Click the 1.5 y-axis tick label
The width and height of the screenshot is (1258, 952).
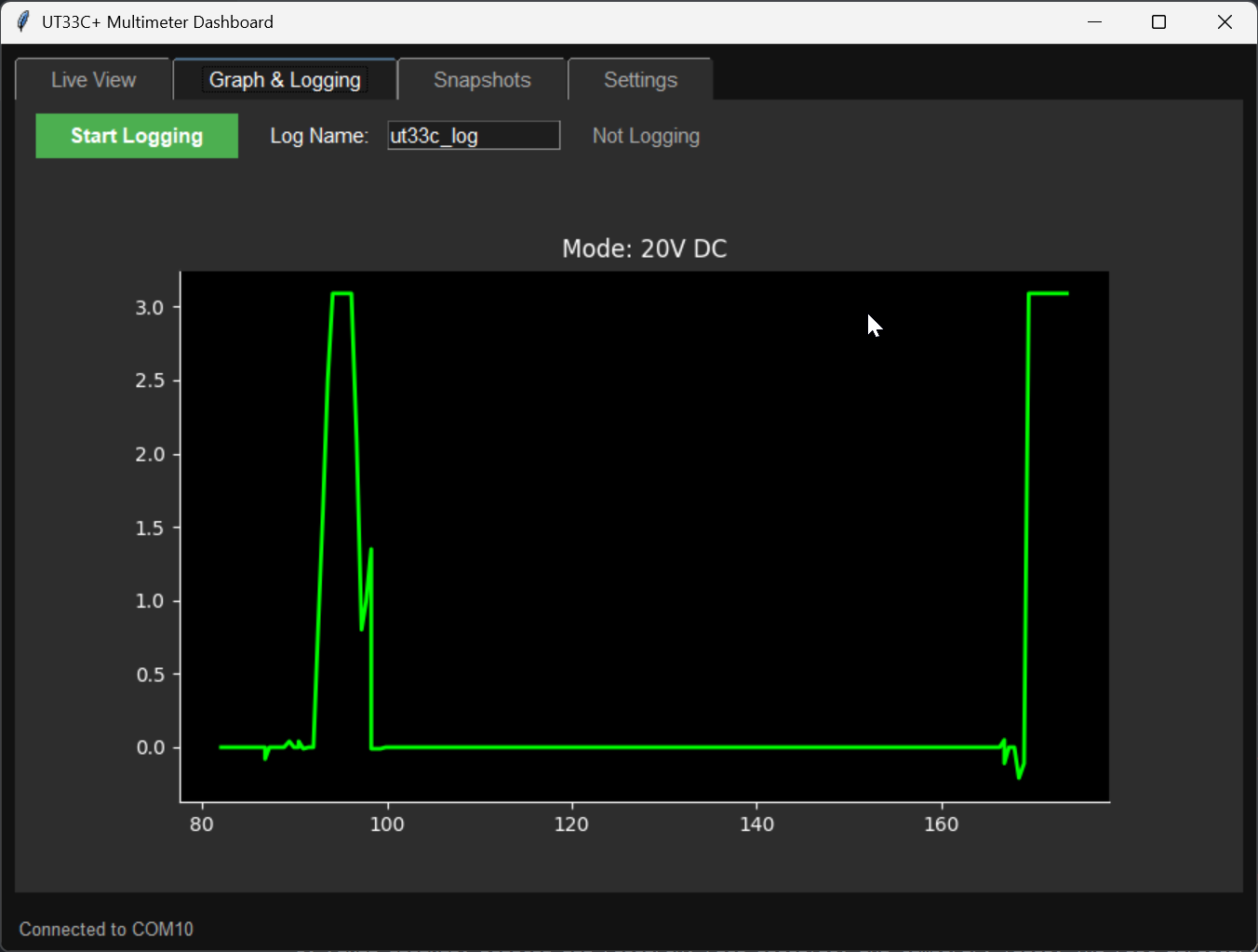150,528
